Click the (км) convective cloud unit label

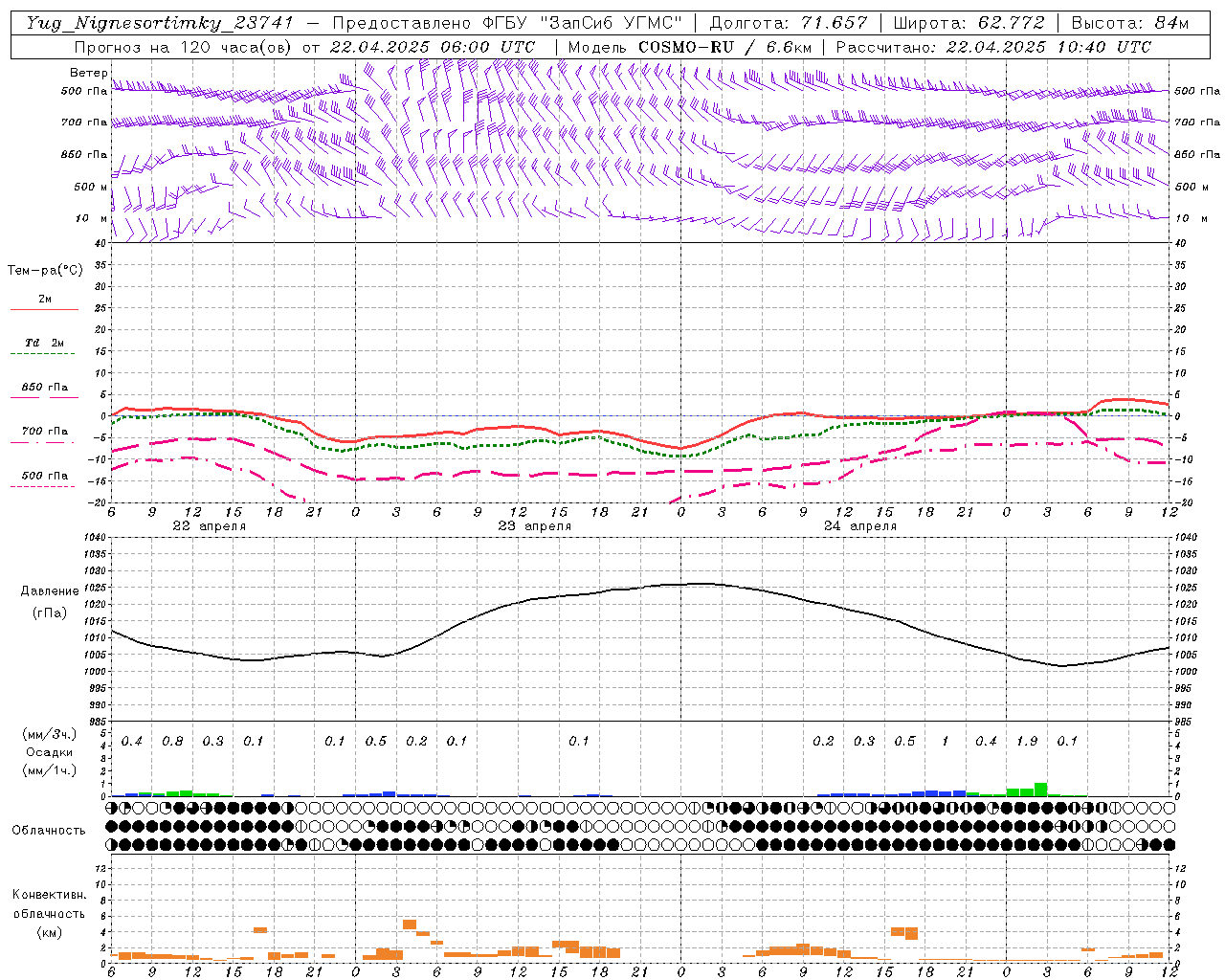point(49,932)
